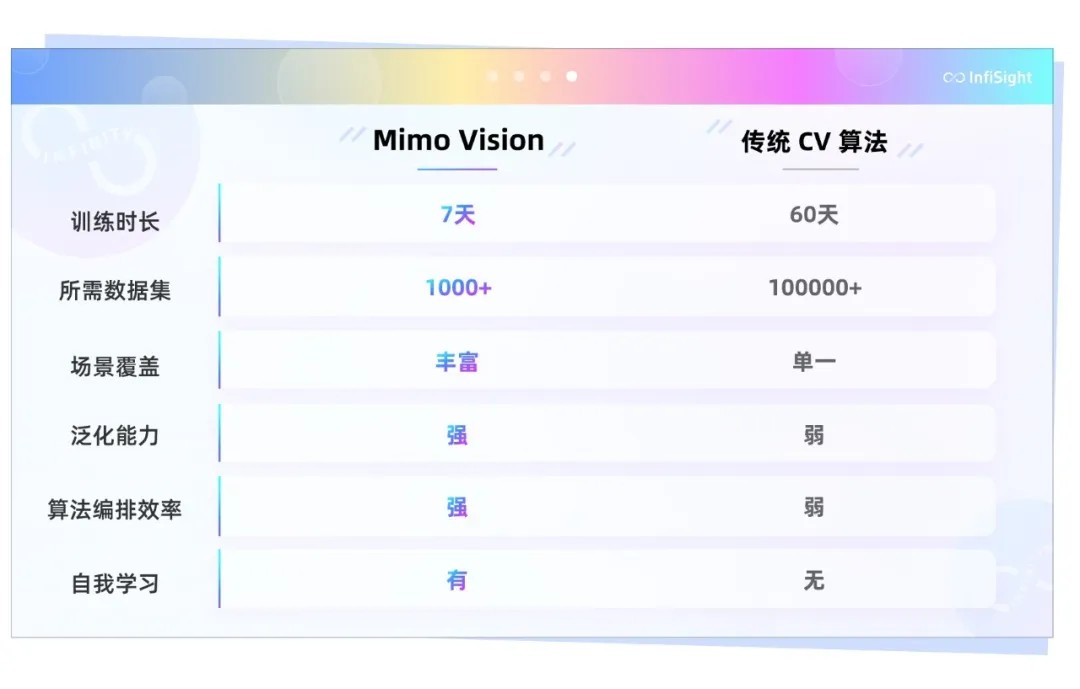Select the 算法编排效率 row label
The image size is (1080, 689).
click(x=115, y=509)
